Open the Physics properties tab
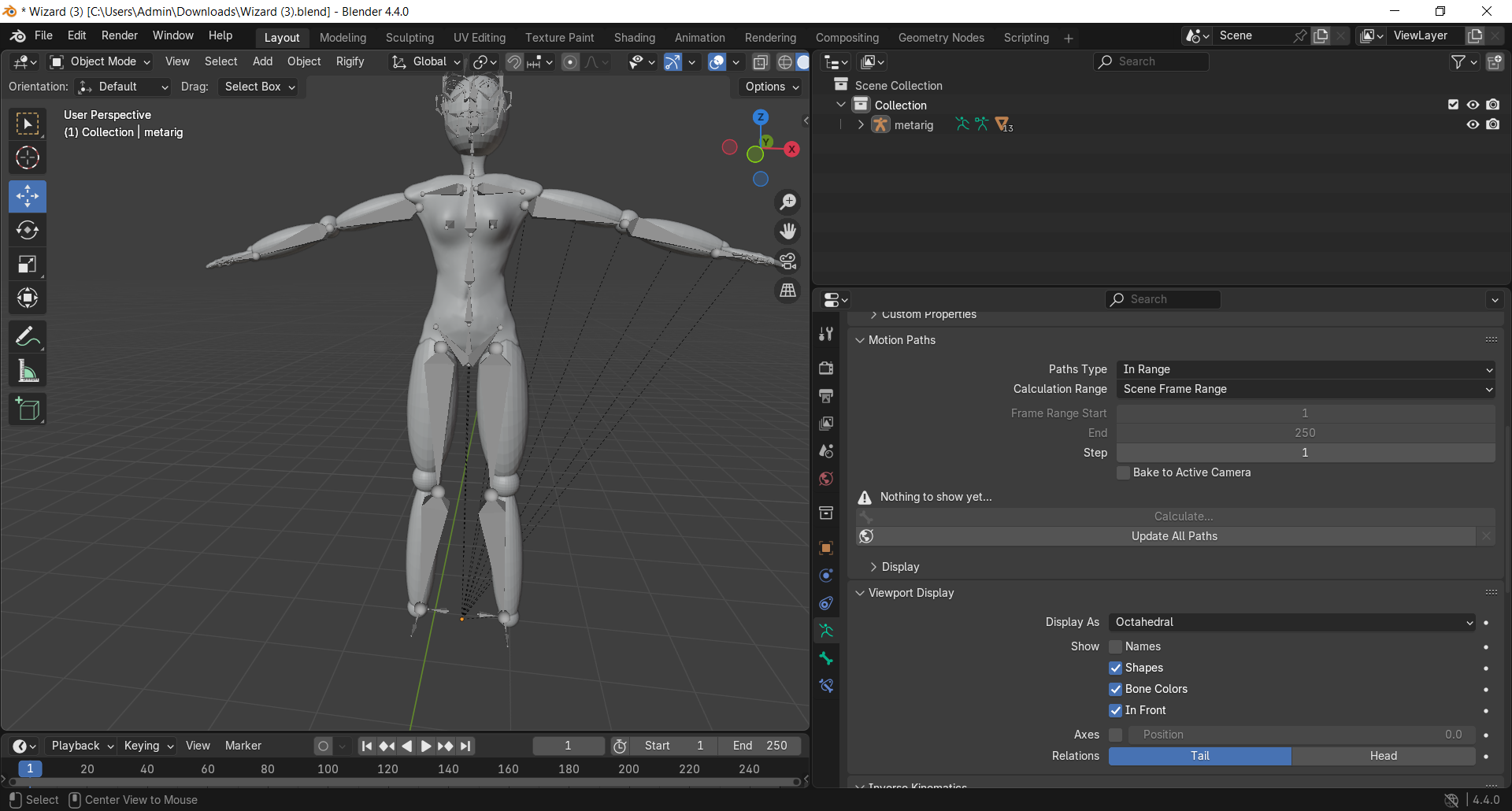 pyautogui.click(x=826, y=576)
